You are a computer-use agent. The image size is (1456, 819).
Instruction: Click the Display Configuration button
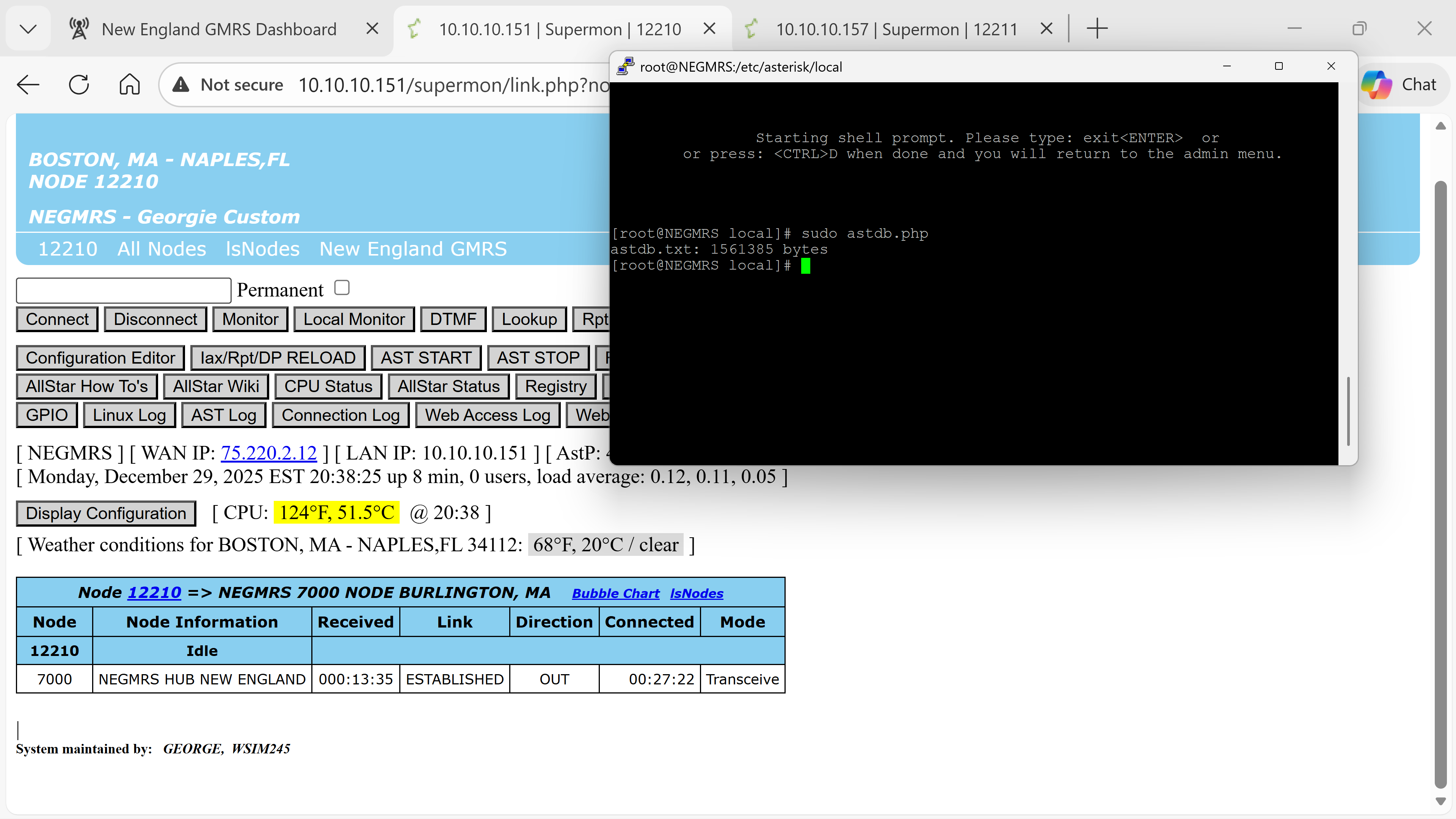pos(106,513)
